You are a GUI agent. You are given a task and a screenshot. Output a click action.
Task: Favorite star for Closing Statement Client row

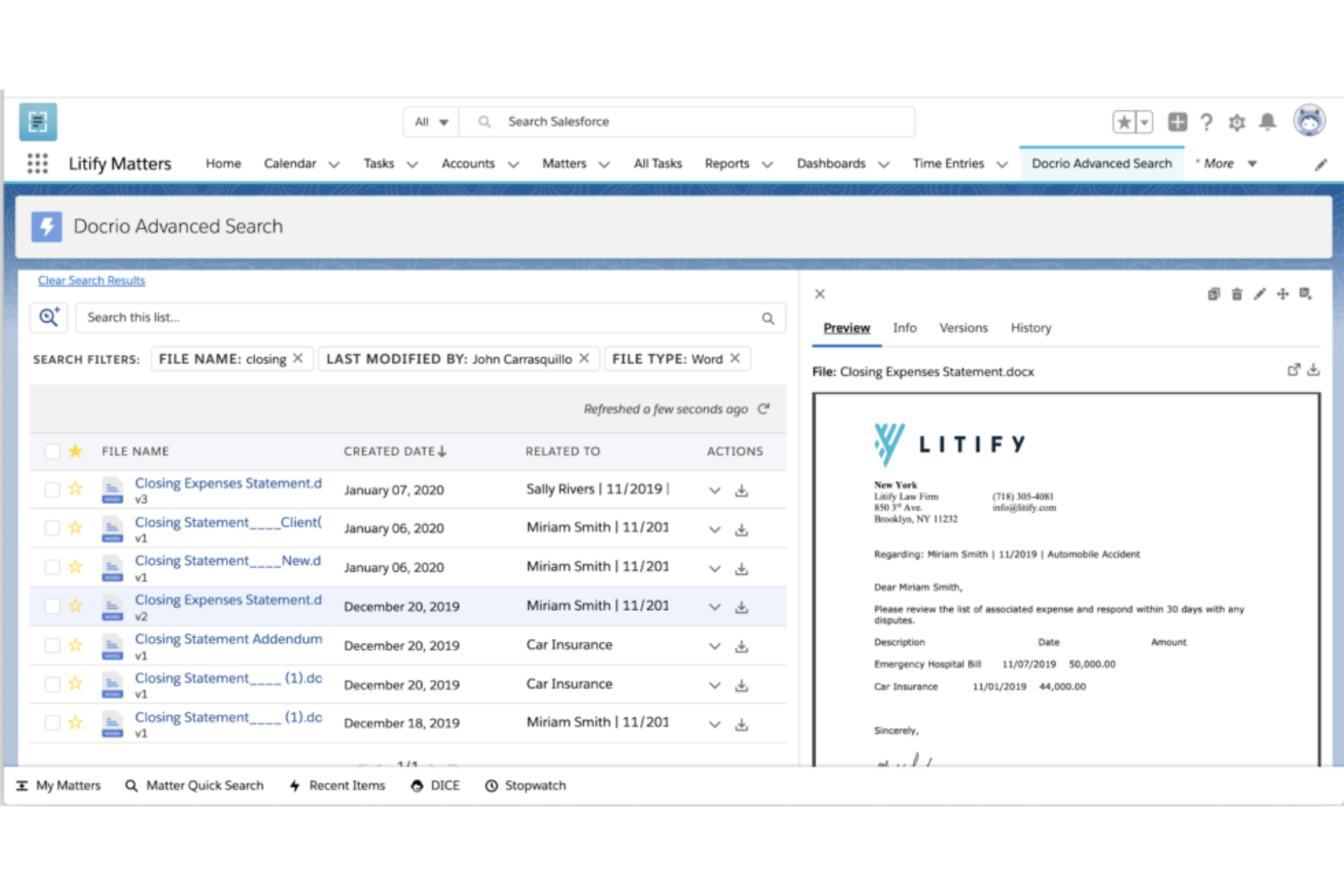pyautogui.click(x=75, y=527)
